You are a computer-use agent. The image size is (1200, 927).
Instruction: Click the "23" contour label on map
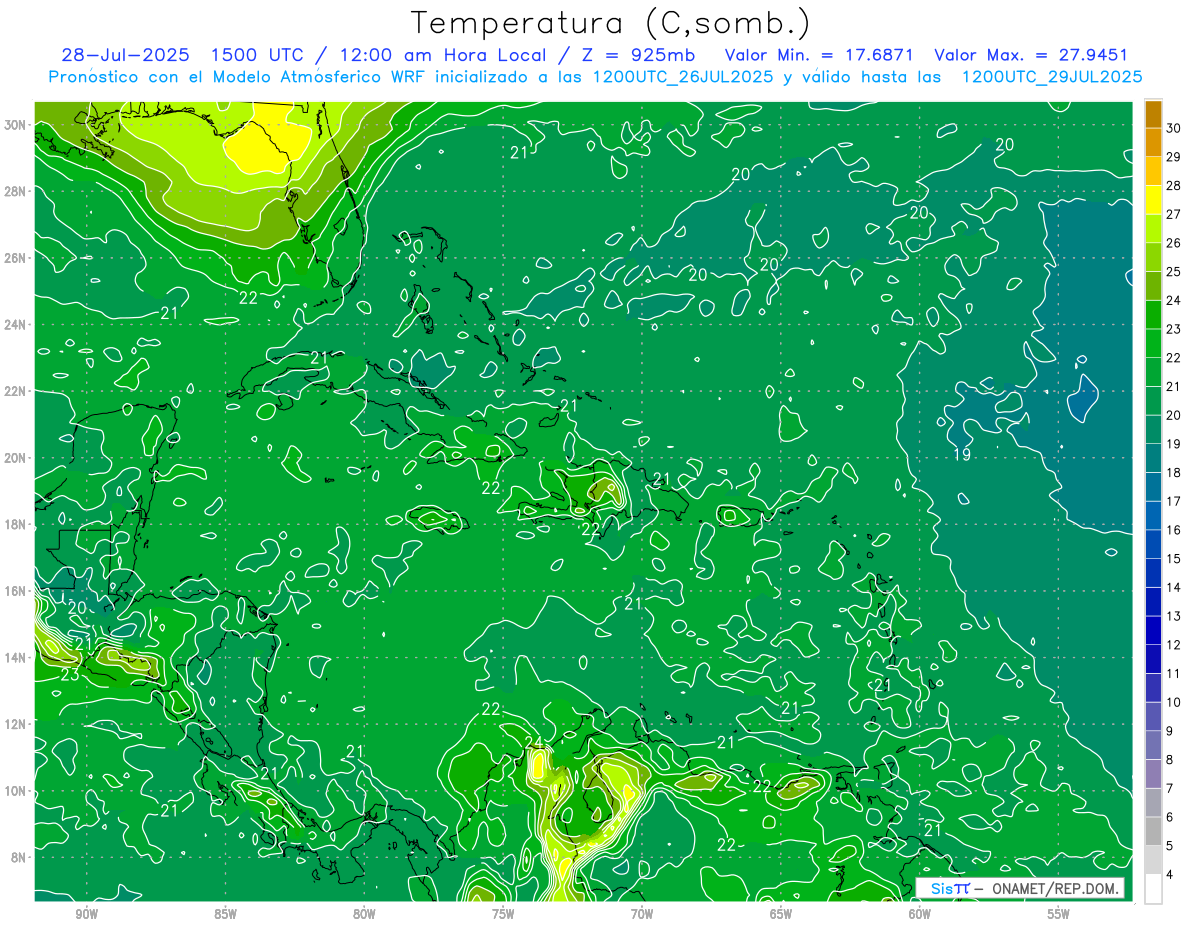(x=70, y=675)
